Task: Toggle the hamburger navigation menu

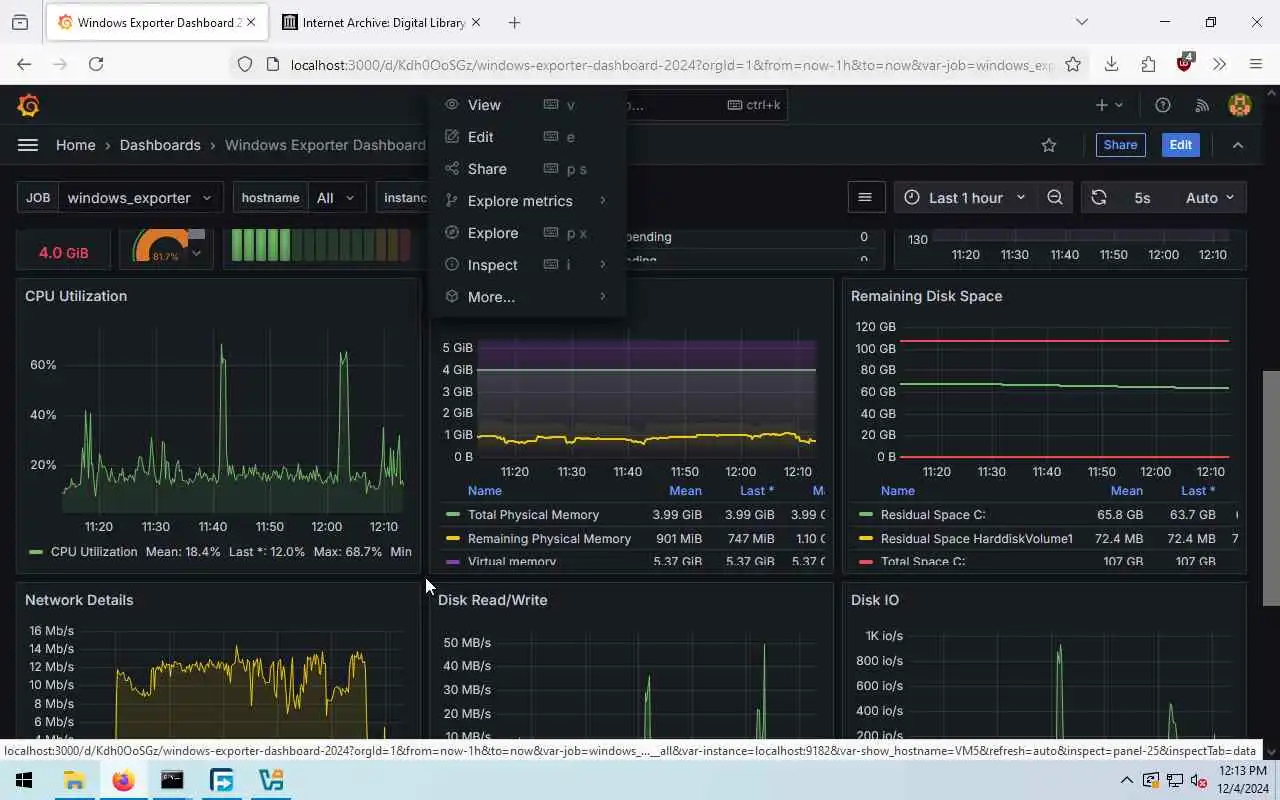Action: 28,145
